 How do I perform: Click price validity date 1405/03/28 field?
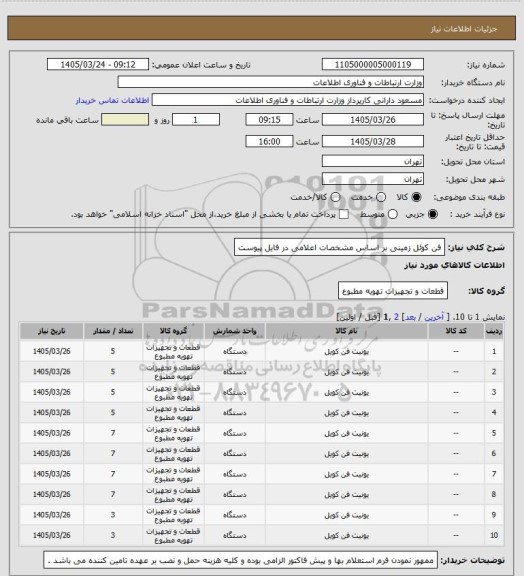click(373, 141)
